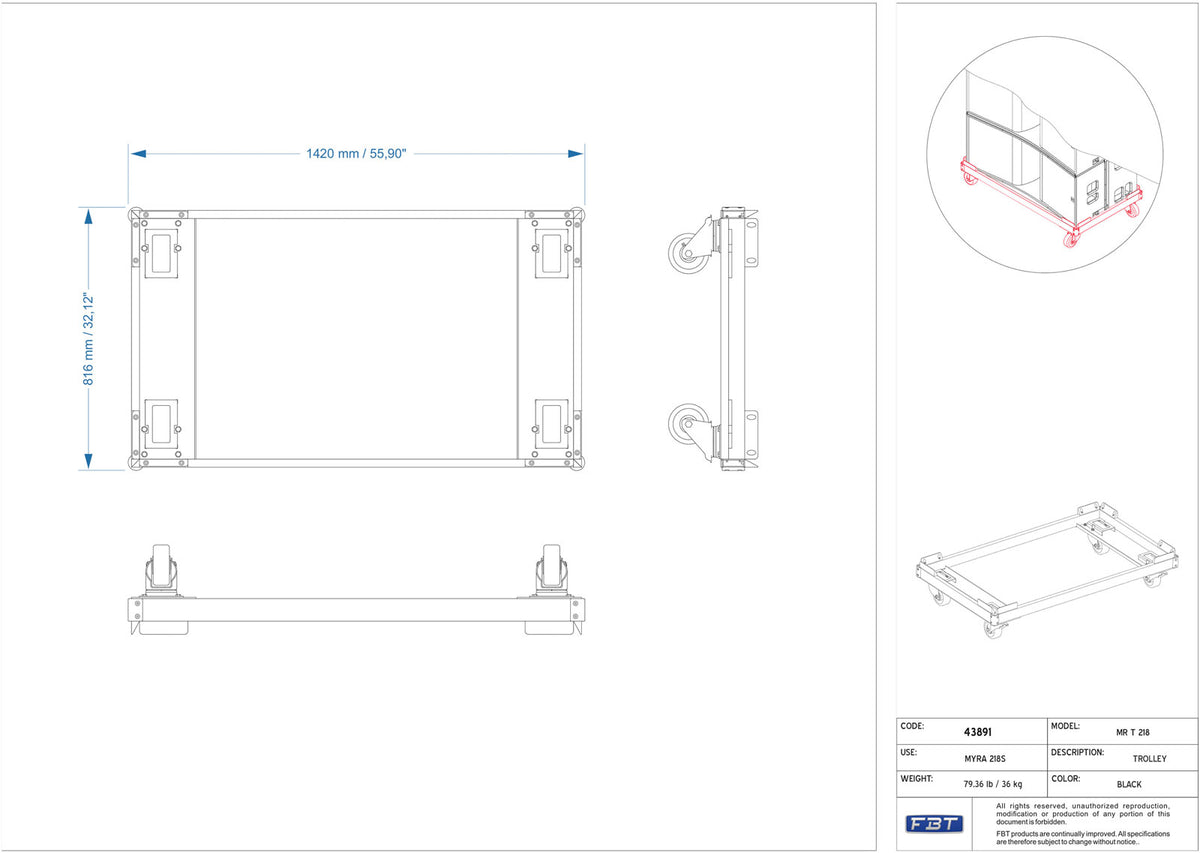Viewport: 1200px width, 853px height.
Task: Click the lower caster wheel in side view
Action: click(687, 425)
